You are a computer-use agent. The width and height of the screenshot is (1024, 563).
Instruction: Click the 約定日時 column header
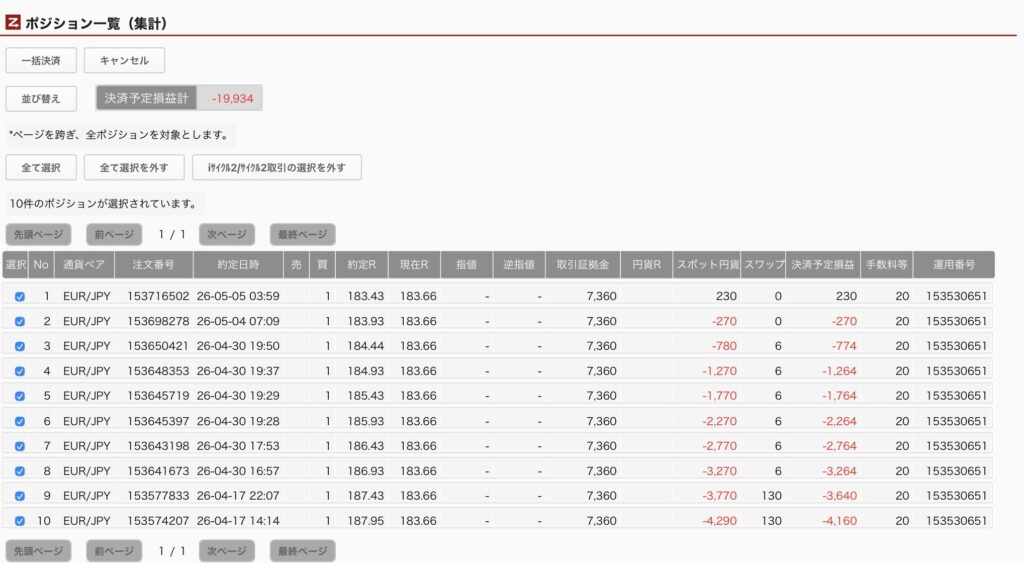pyautogui.click(x=238, y=265)
